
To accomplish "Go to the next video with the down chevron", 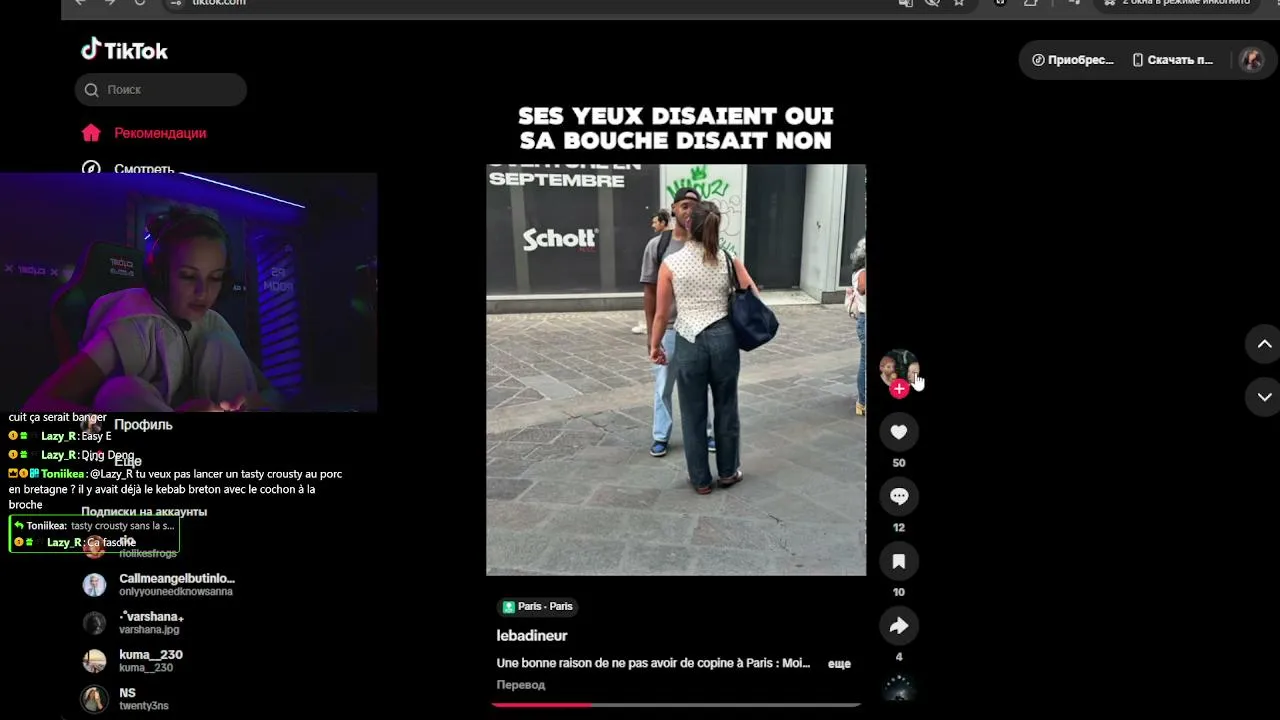I will click(1264, 397).
